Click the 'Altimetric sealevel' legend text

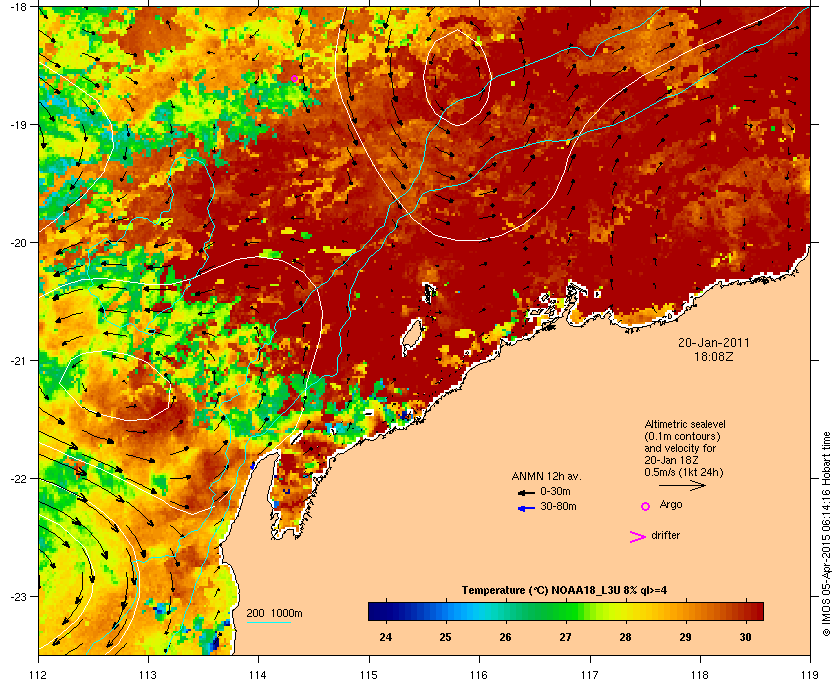(685, 424)
